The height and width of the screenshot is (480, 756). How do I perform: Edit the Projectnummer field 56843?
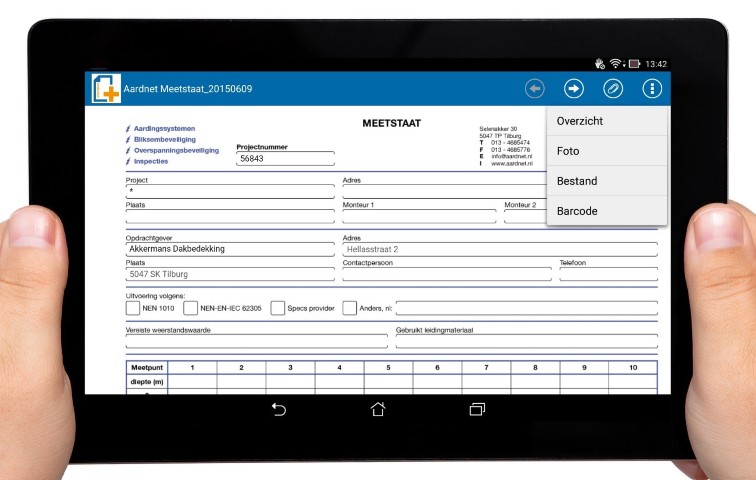285,159
